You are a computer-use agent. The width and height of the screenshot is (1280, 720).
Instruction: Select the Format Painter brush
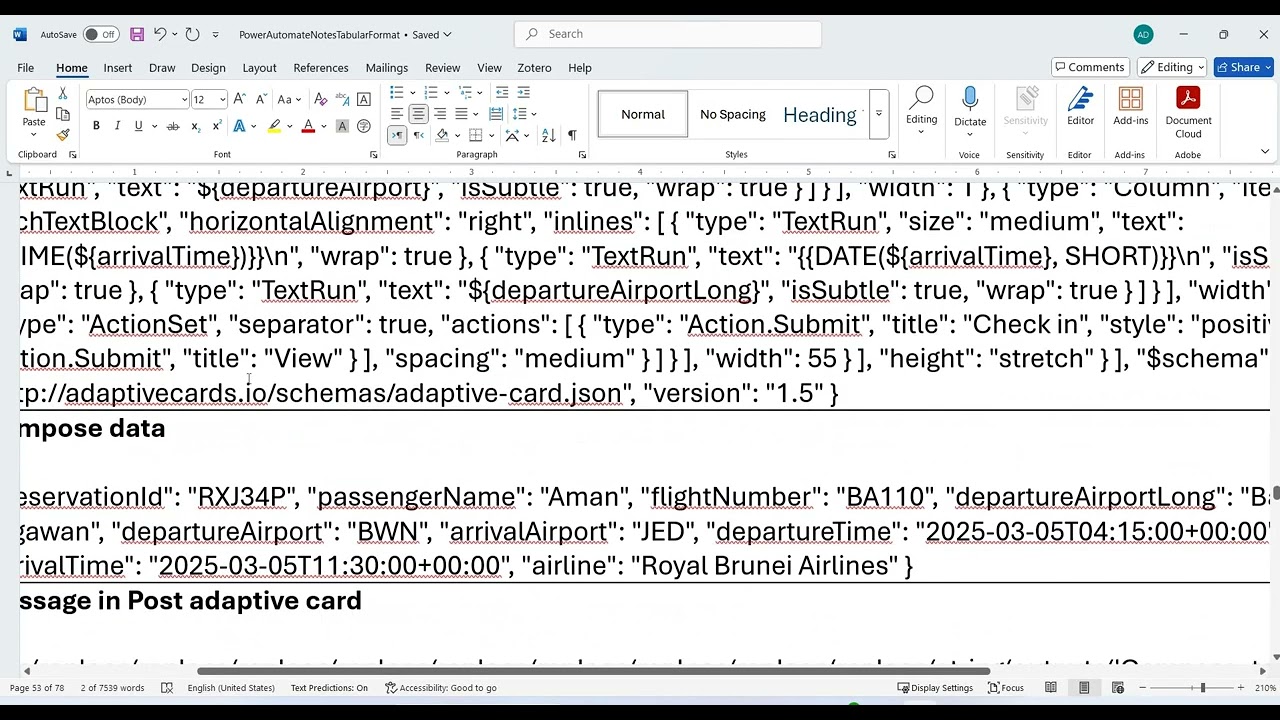[63, 135]
